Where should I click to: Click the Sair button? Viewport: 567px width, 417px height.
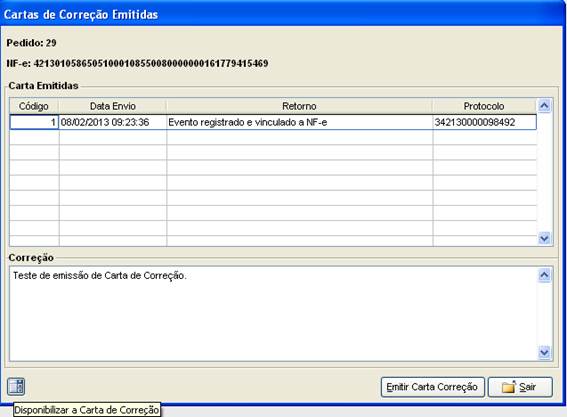point(520,387)
